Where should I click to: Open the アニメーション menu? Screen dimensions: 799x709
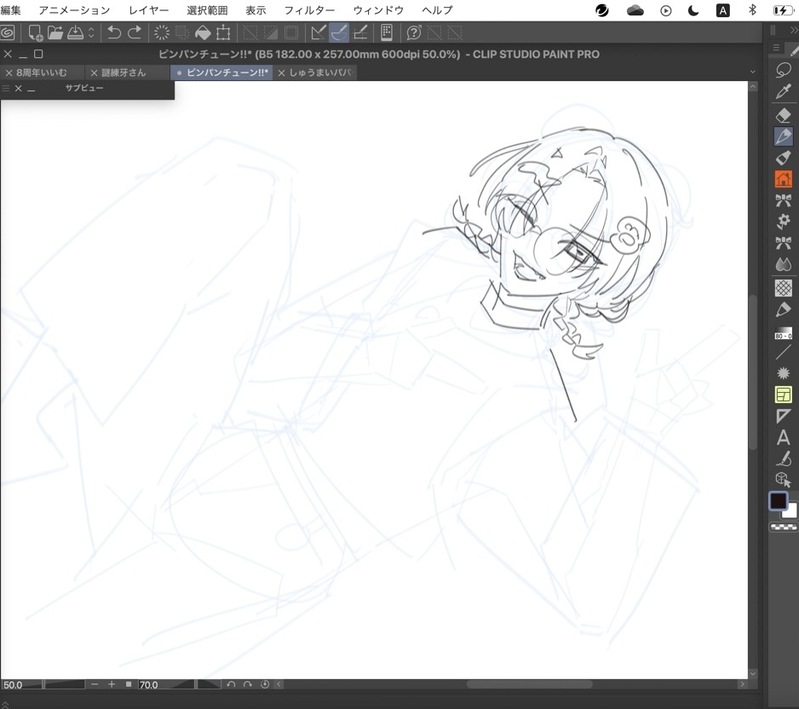[74, 10]
